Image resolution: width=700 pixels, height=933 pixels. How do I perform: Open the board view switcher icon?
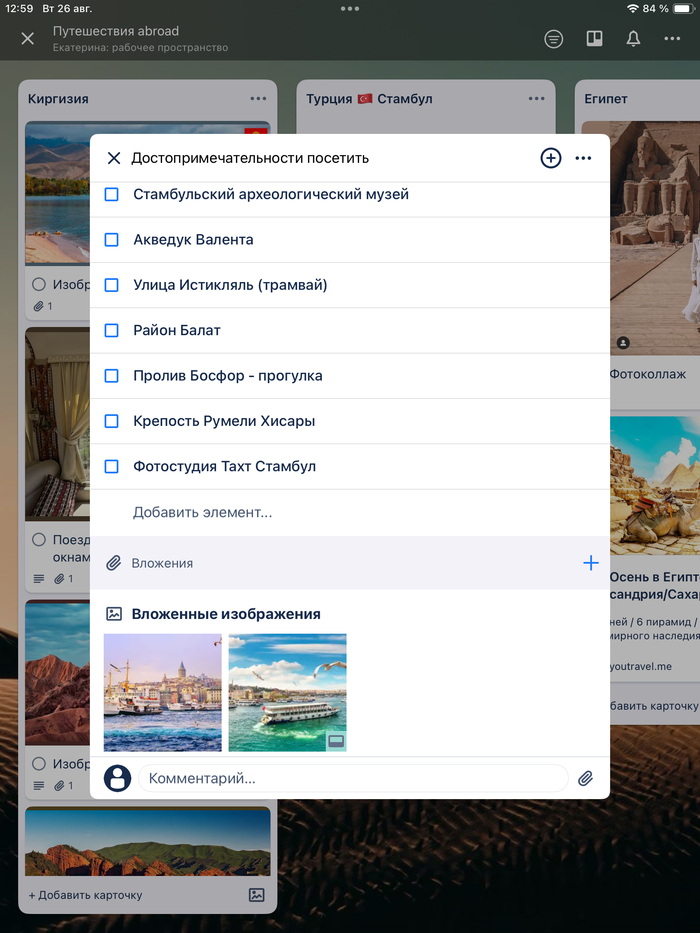593,39
